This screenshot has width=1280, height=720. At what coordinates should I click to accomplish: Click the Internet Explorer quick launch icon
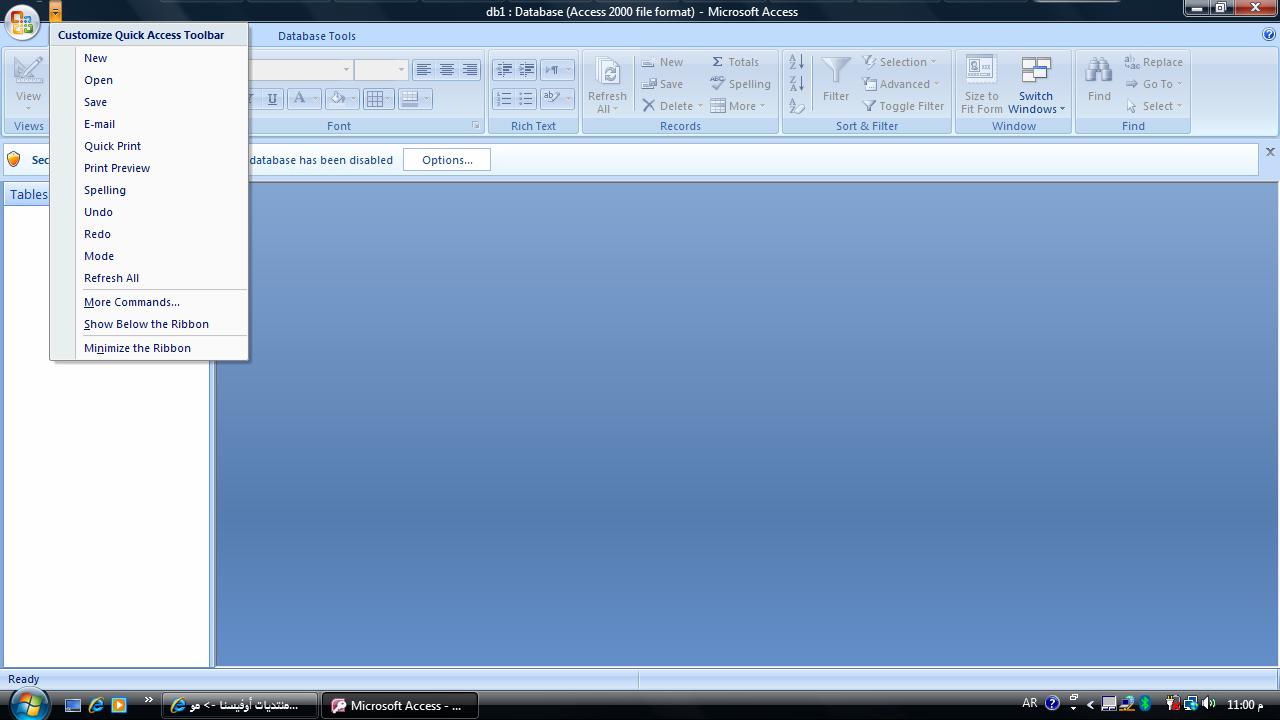click(x=96, y=705)
